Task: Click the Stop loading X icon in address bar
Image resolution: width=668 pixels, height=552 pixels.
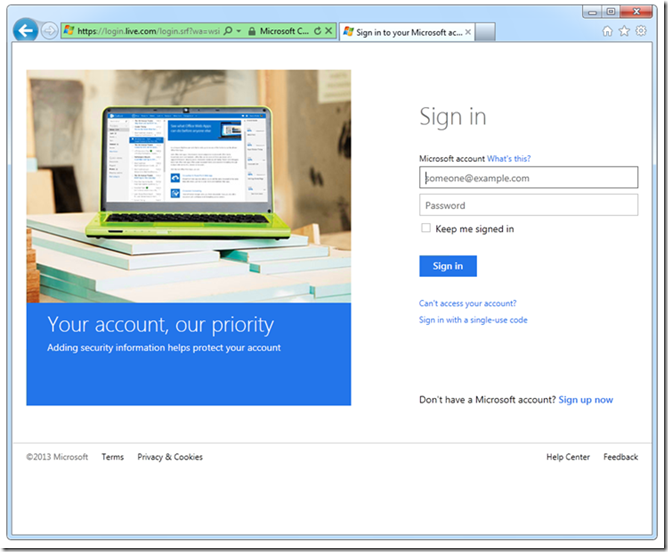Action: 328,31
